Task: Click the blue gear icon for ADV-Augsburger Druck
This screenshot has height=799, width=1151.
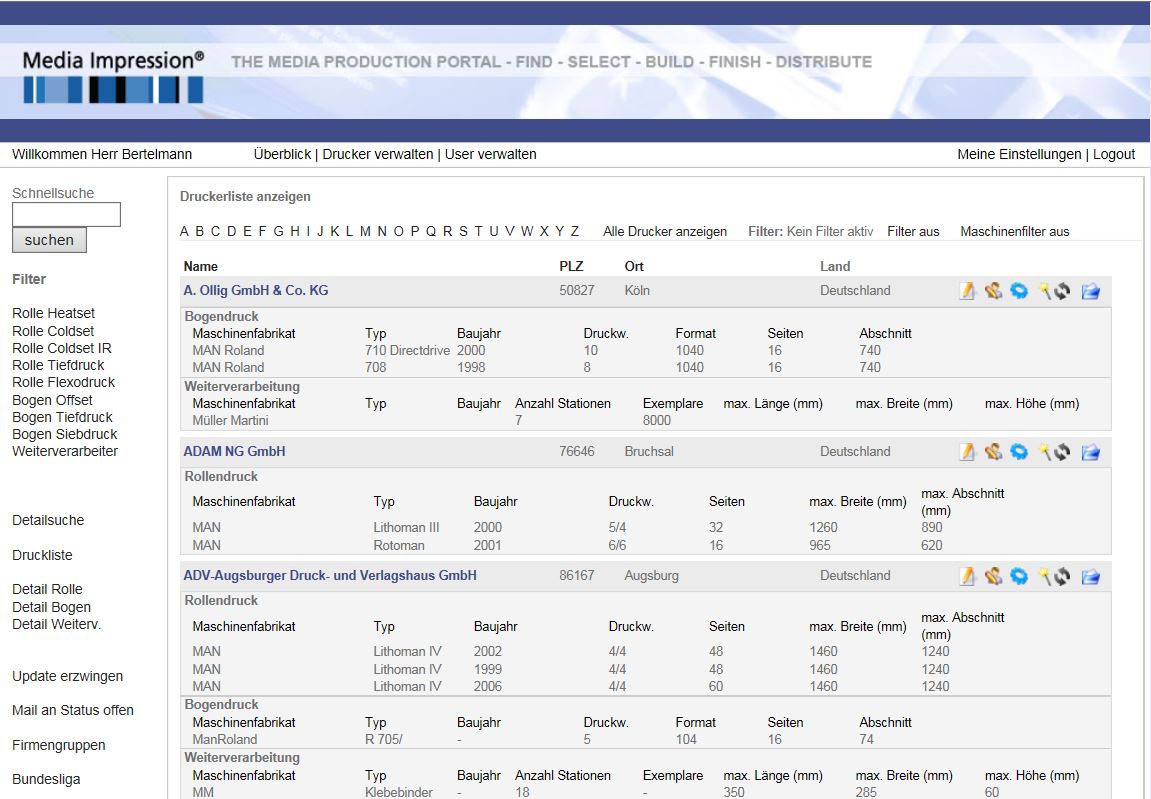Action: tap(1019, 576)
